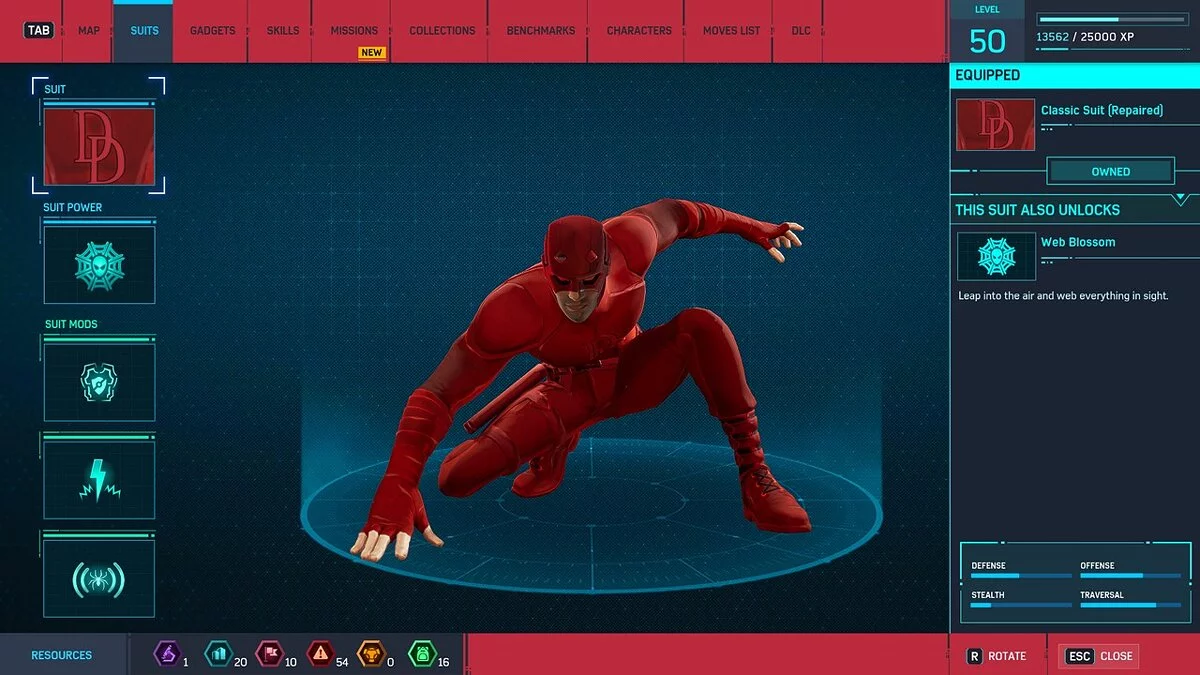Open the MISSIONS tab with NEW badge
This screenshot has width=1200, height=675.
coord(353,30)
